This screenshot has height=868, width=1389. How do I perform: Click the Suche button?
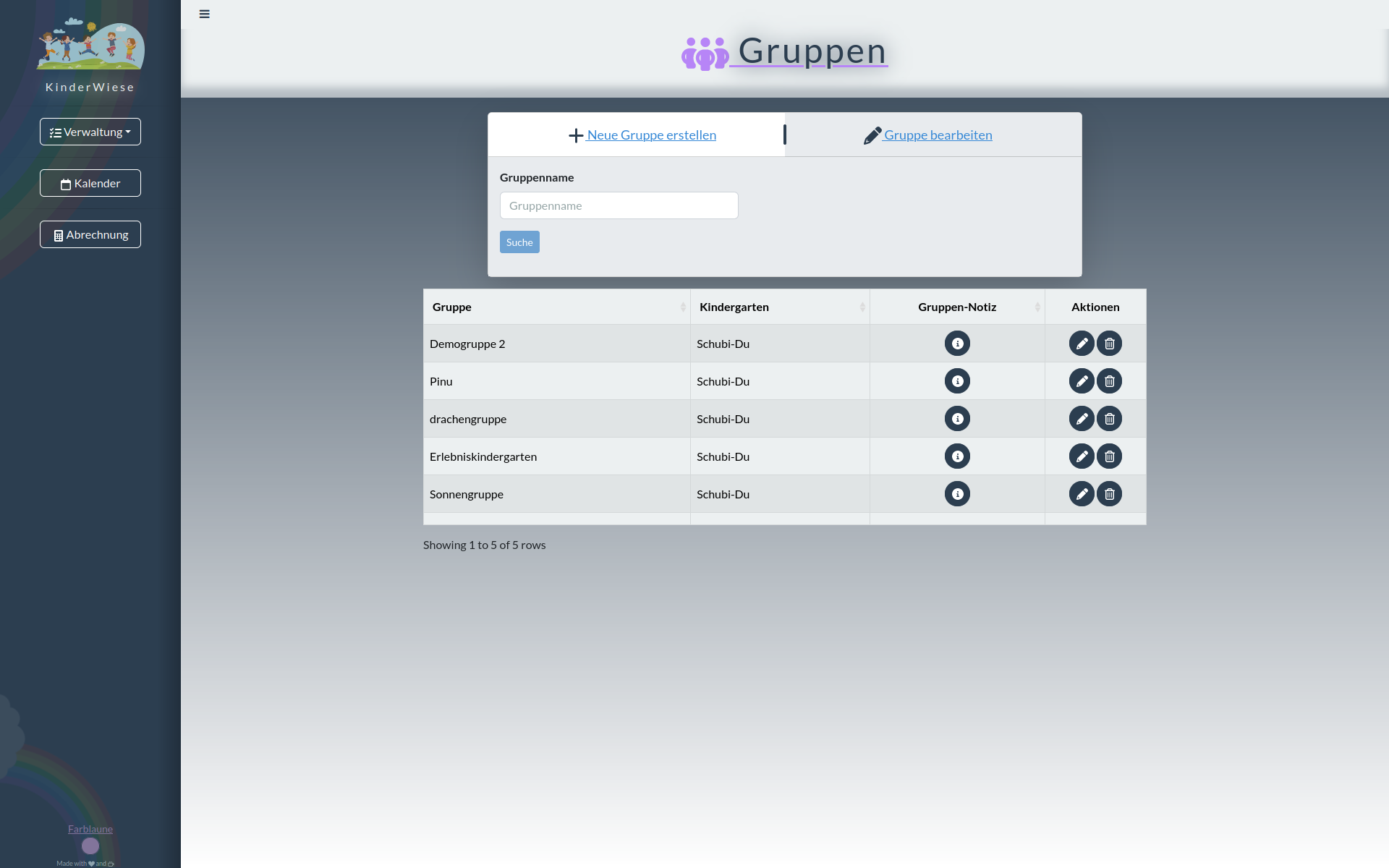pos(519,242)
